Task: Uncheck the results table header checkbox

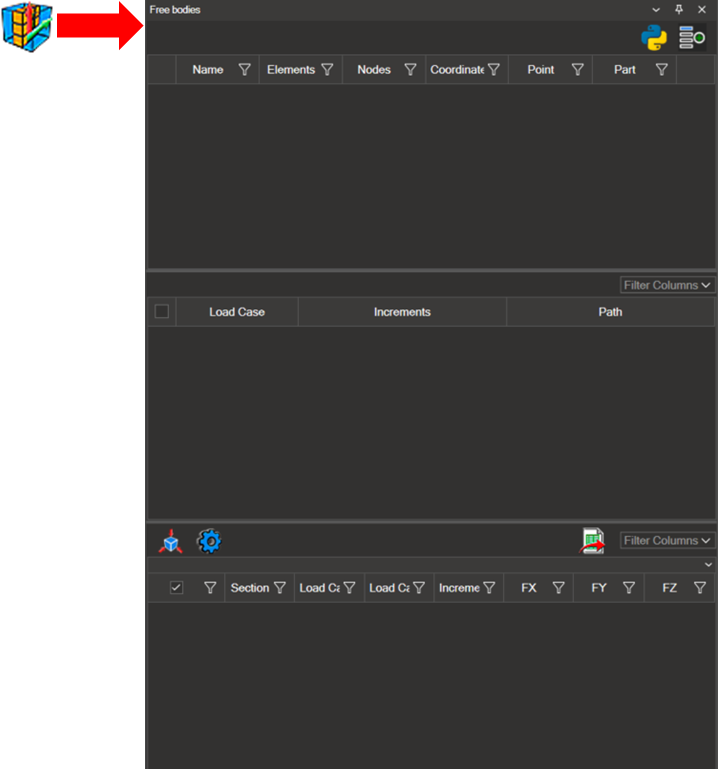Action: click(x=177, y=588)
